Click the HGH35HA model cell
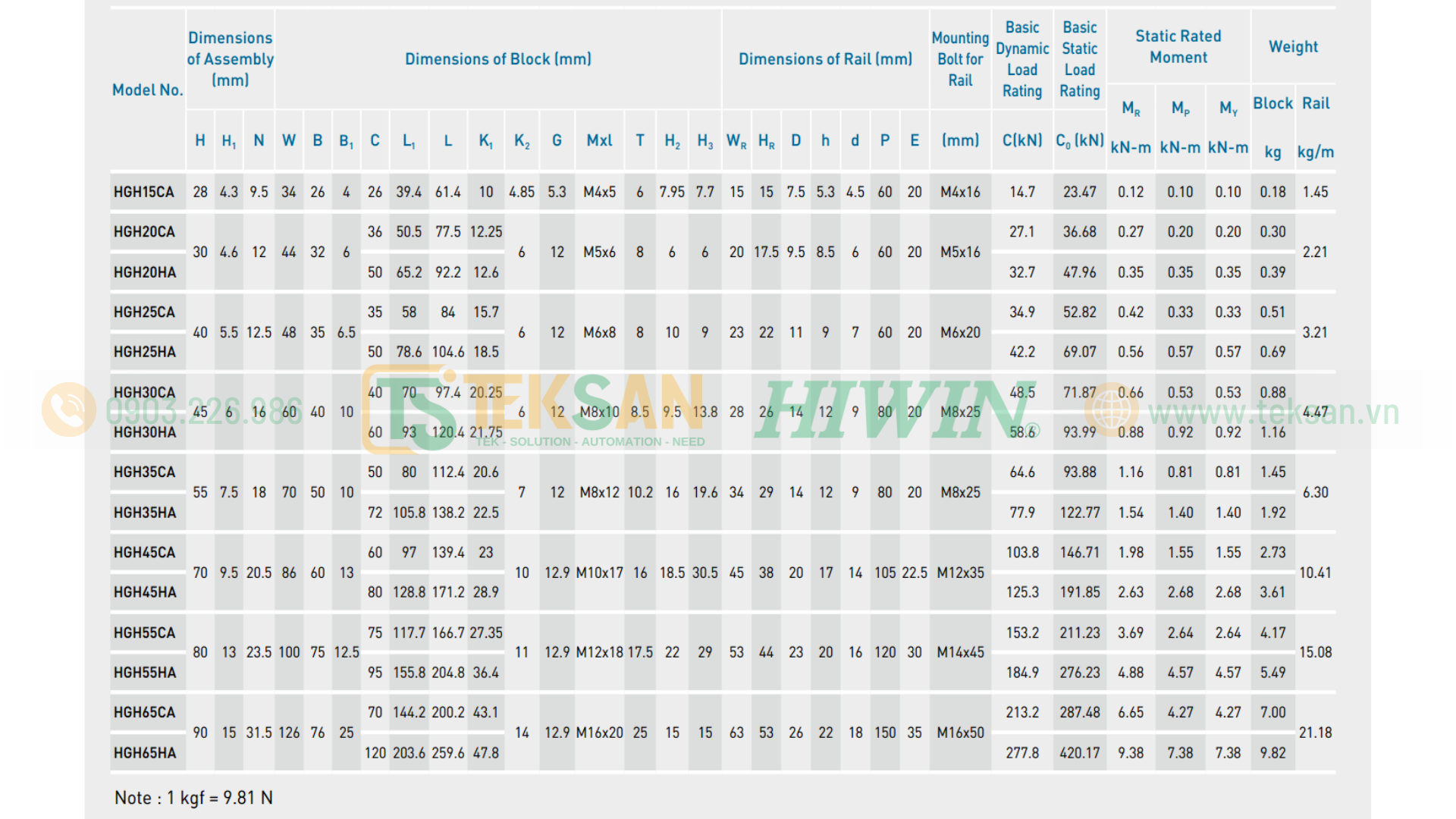Viewport: 1456px width, 819px height. 145,513
